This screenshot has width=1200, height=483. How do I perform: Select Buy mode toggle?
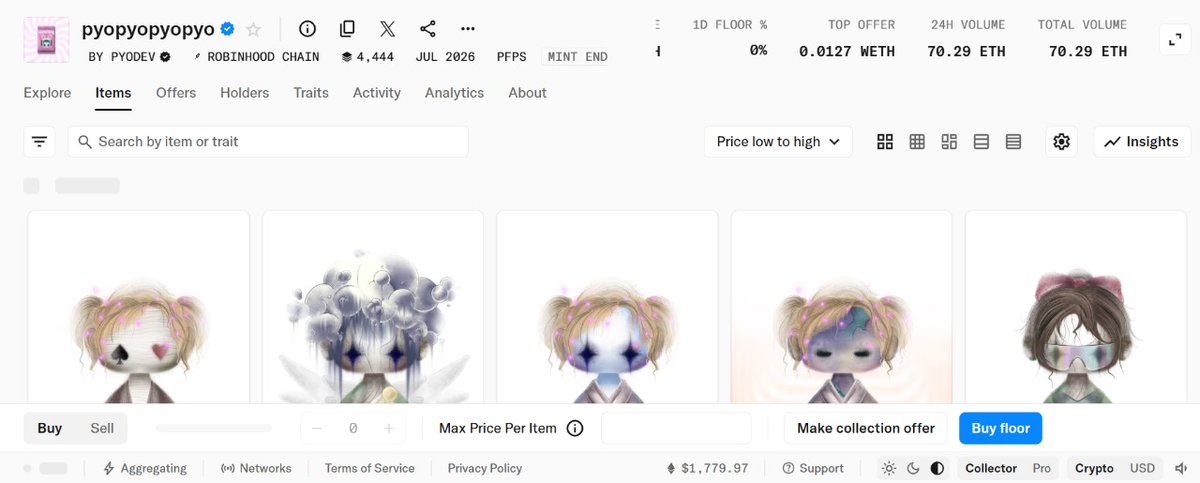point(50,428)
